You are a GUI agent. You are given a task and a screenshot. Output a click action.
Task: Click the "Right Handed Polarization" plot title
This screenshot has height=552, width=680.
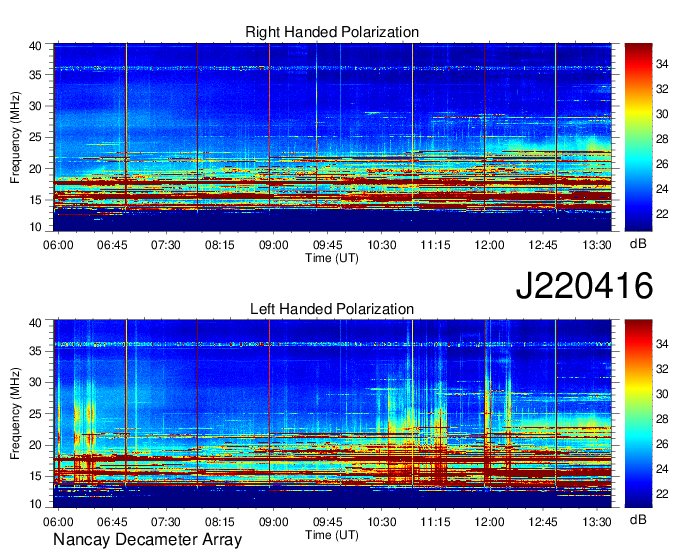(332, 32)
